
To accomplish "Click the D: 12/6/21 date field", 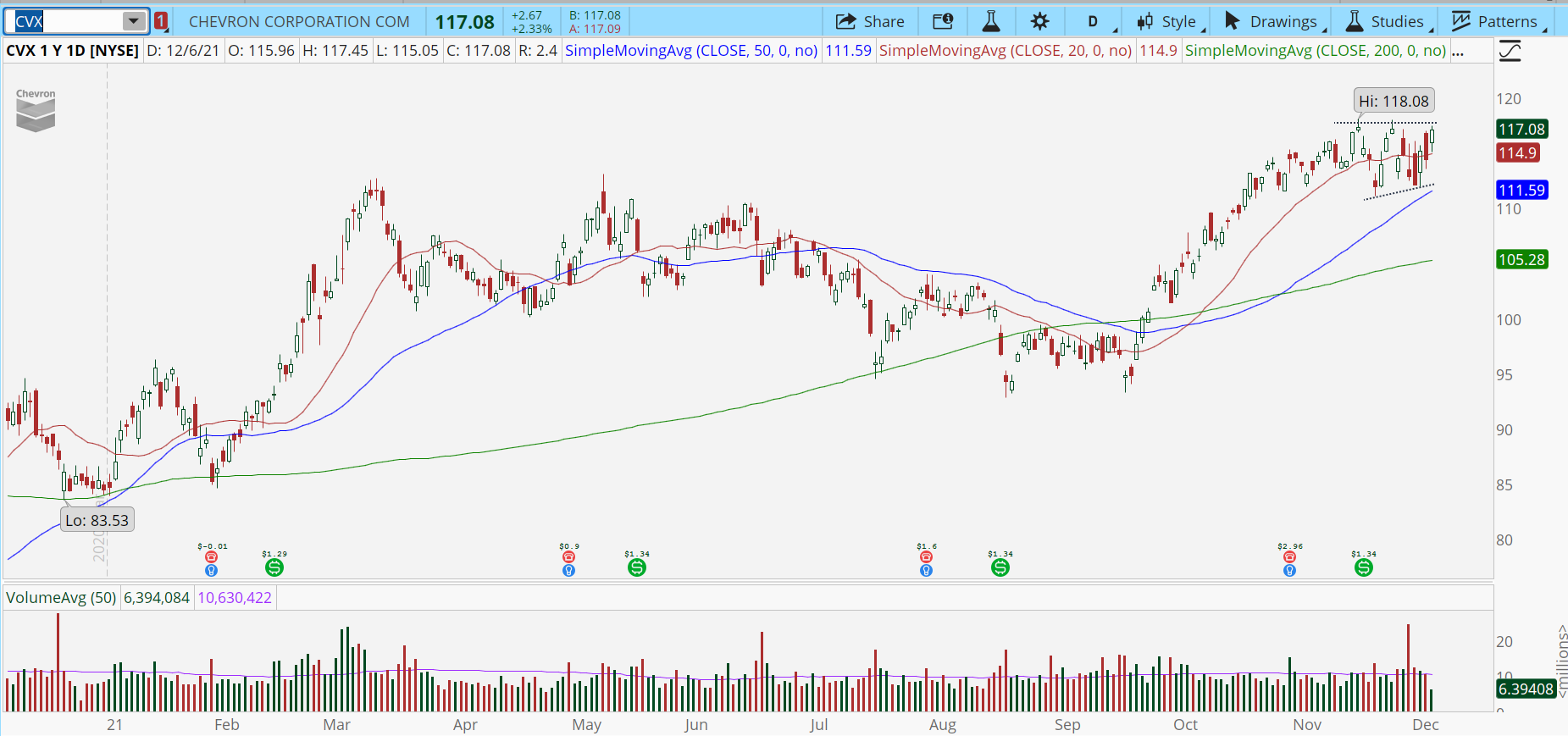I will pos(183,51).
